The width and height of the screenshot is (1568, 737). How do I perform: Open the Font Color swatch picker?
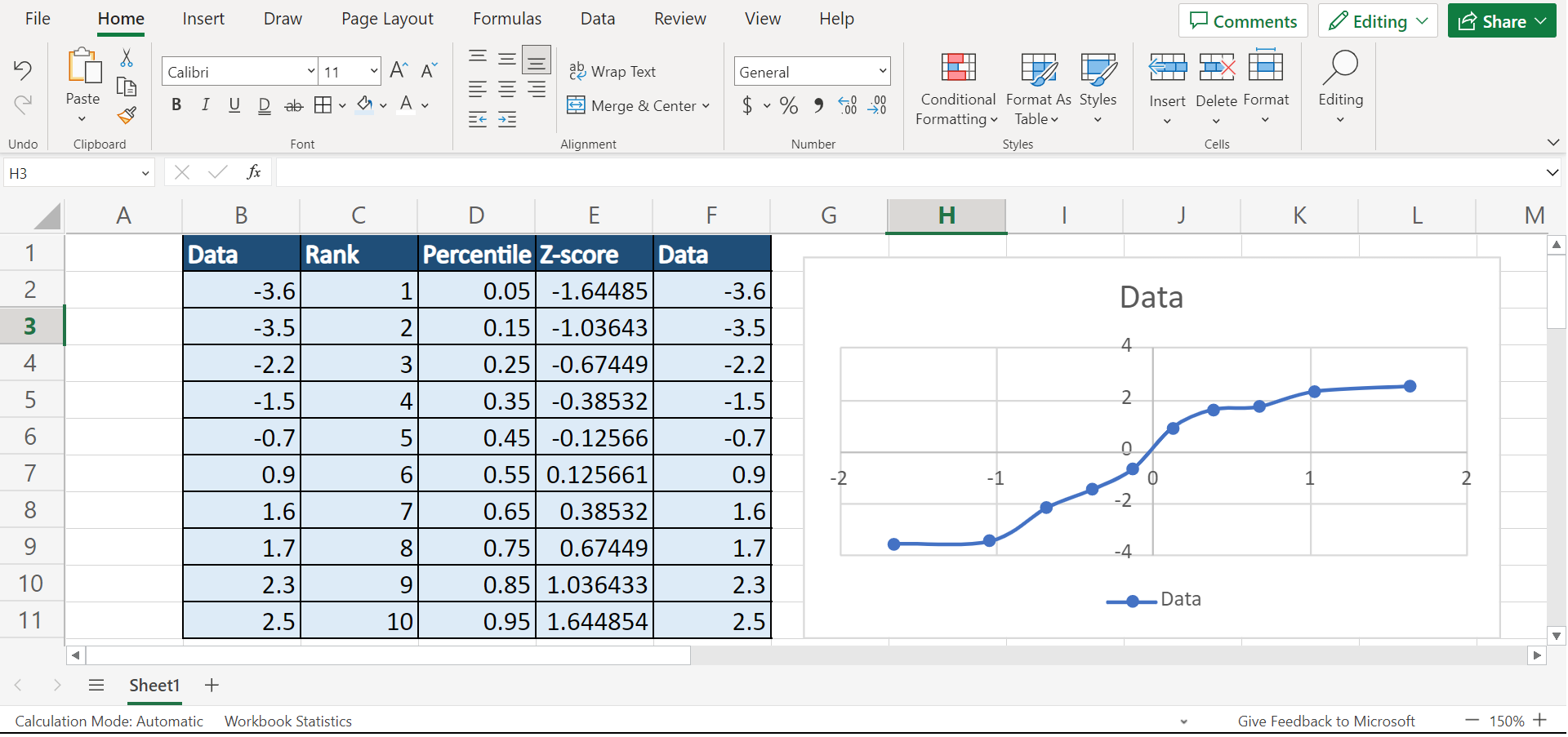[x=406, y=105]
